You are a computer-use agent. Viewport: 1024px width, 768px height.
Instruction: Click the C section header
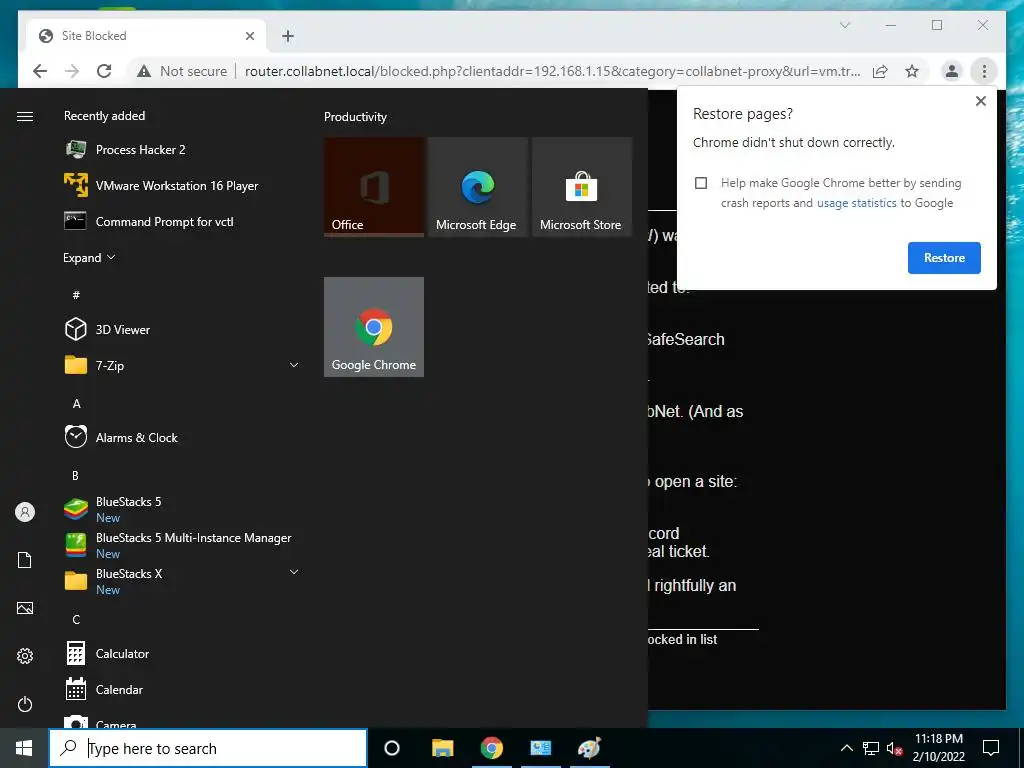click(x=76, y=619)
